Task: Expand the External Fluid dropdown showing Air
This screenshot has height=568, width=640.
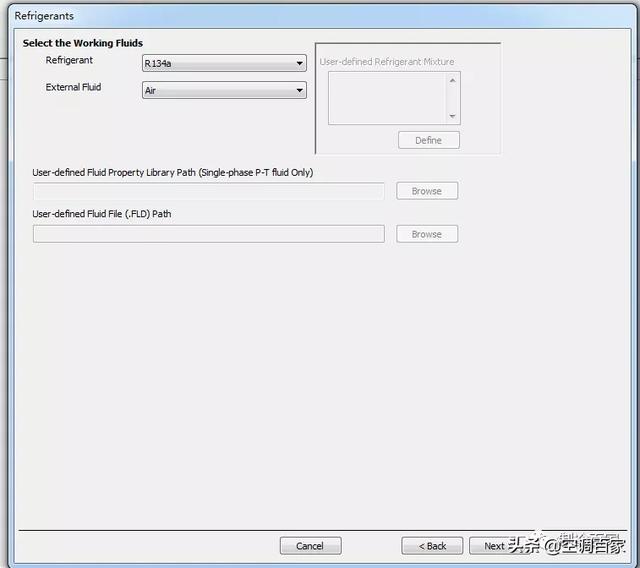Action: 224,91
